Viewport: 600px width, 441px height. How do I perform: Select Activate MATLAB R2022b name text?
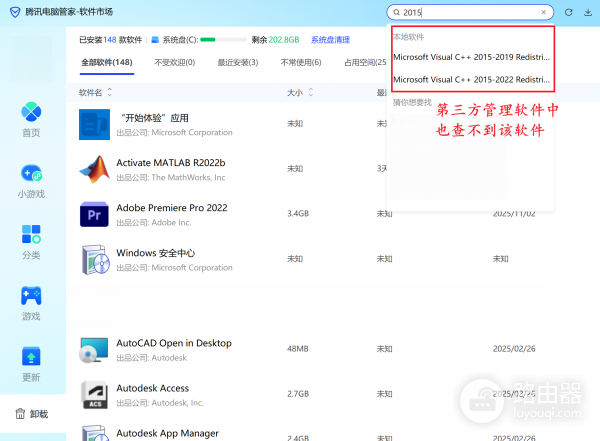click(171, 163)
